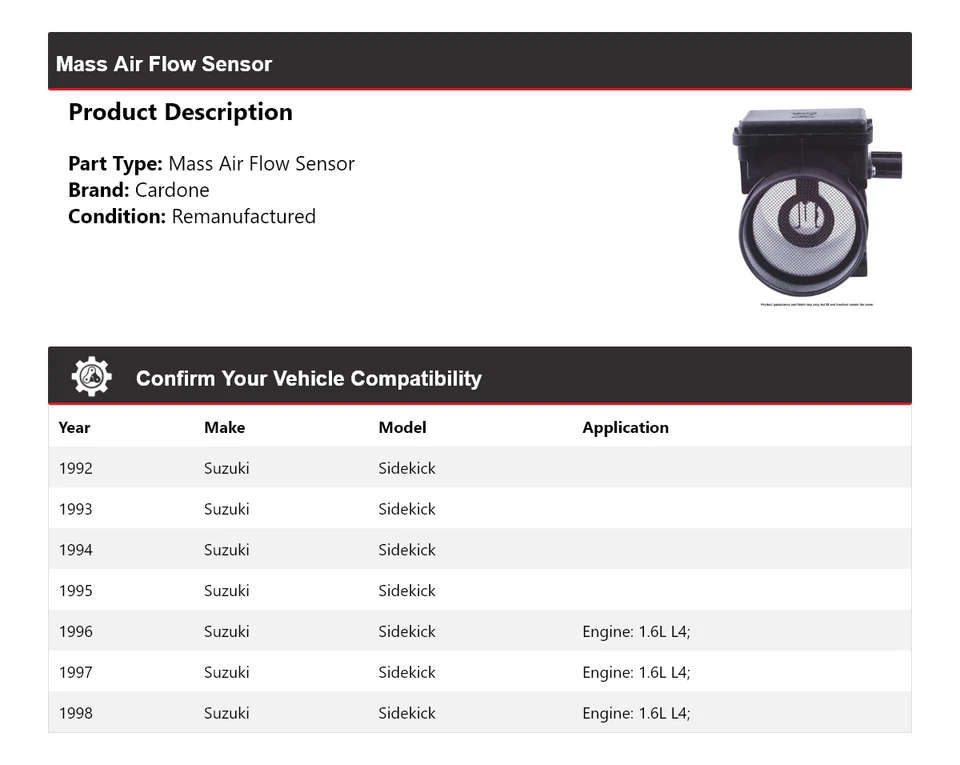
Task: Click the Mass Air Flow Sensor title bar
Action: pos(164,64)
